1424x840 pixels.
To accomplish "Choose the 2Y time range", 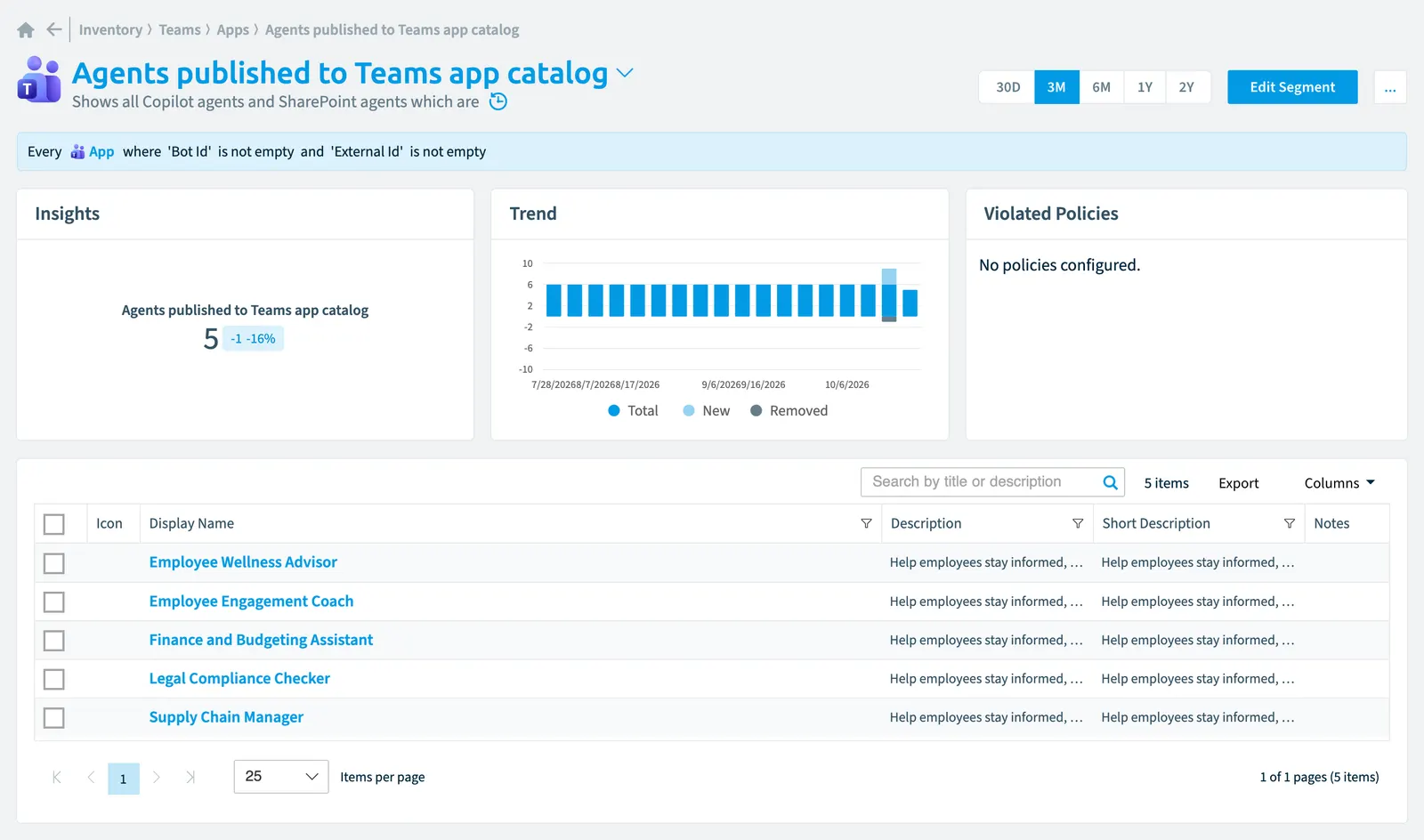I will coord(1187,87).
